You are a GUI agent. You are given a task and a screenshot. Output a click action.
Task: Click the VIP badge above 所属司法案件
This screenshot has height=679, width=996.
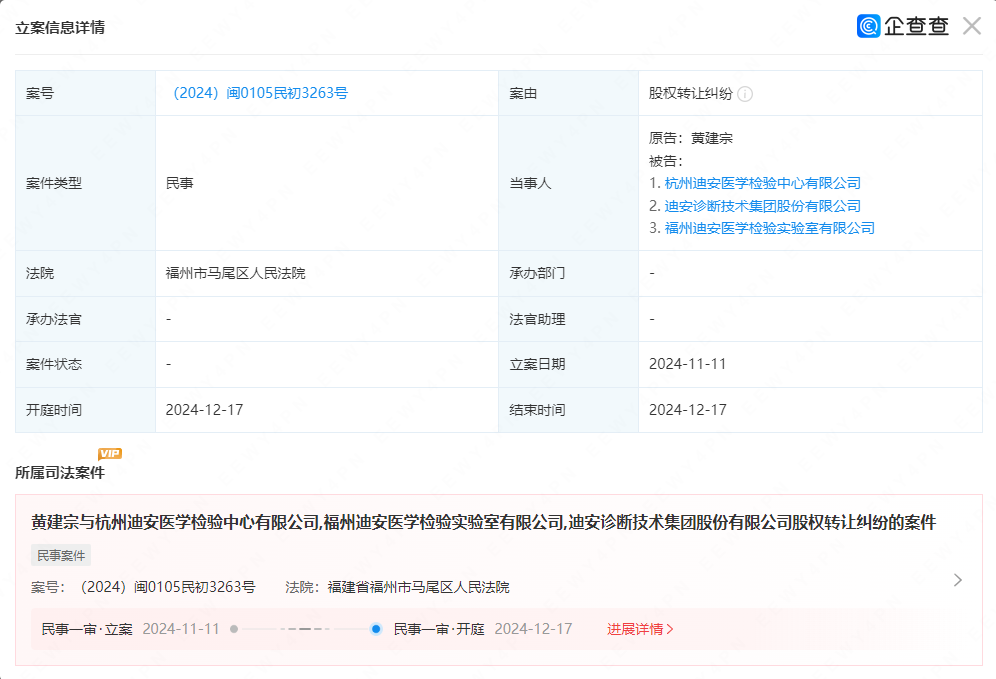[110, 454]
